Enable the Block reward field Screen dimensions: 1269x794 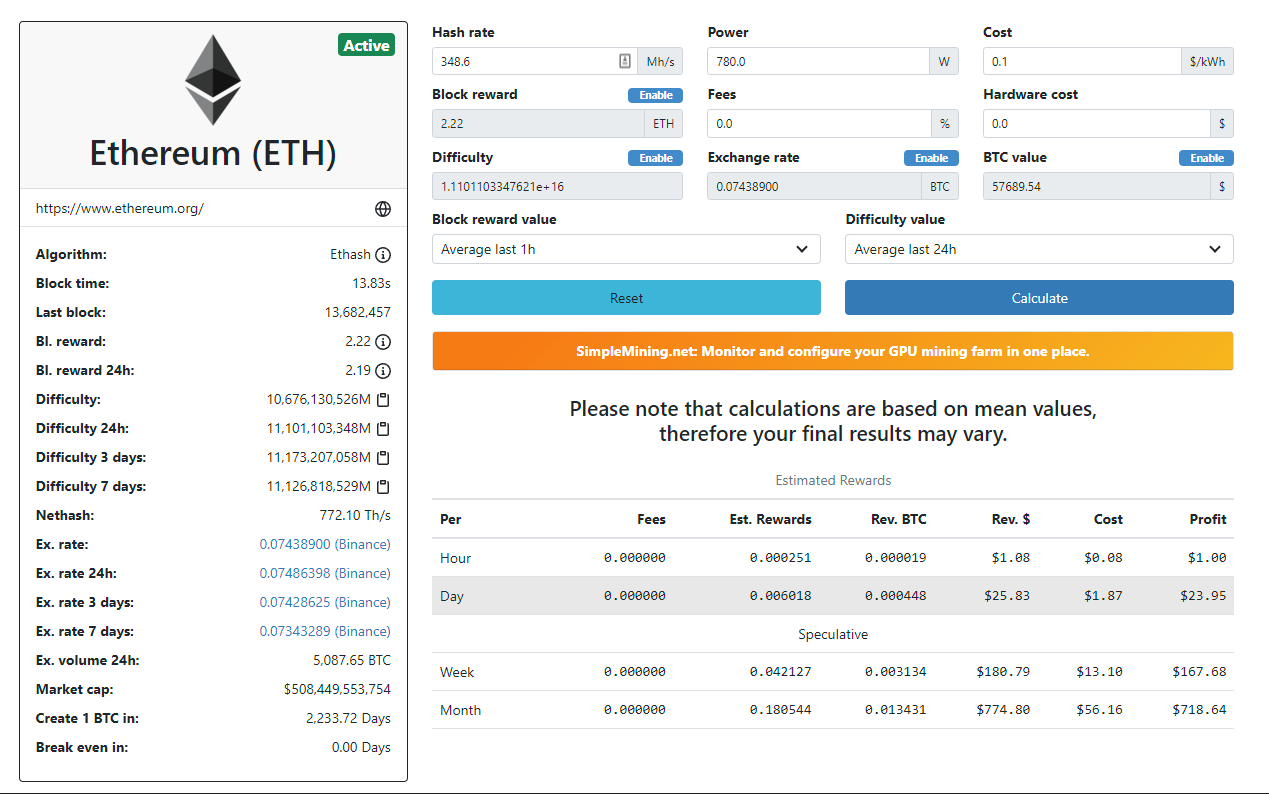tap(656, 95)
